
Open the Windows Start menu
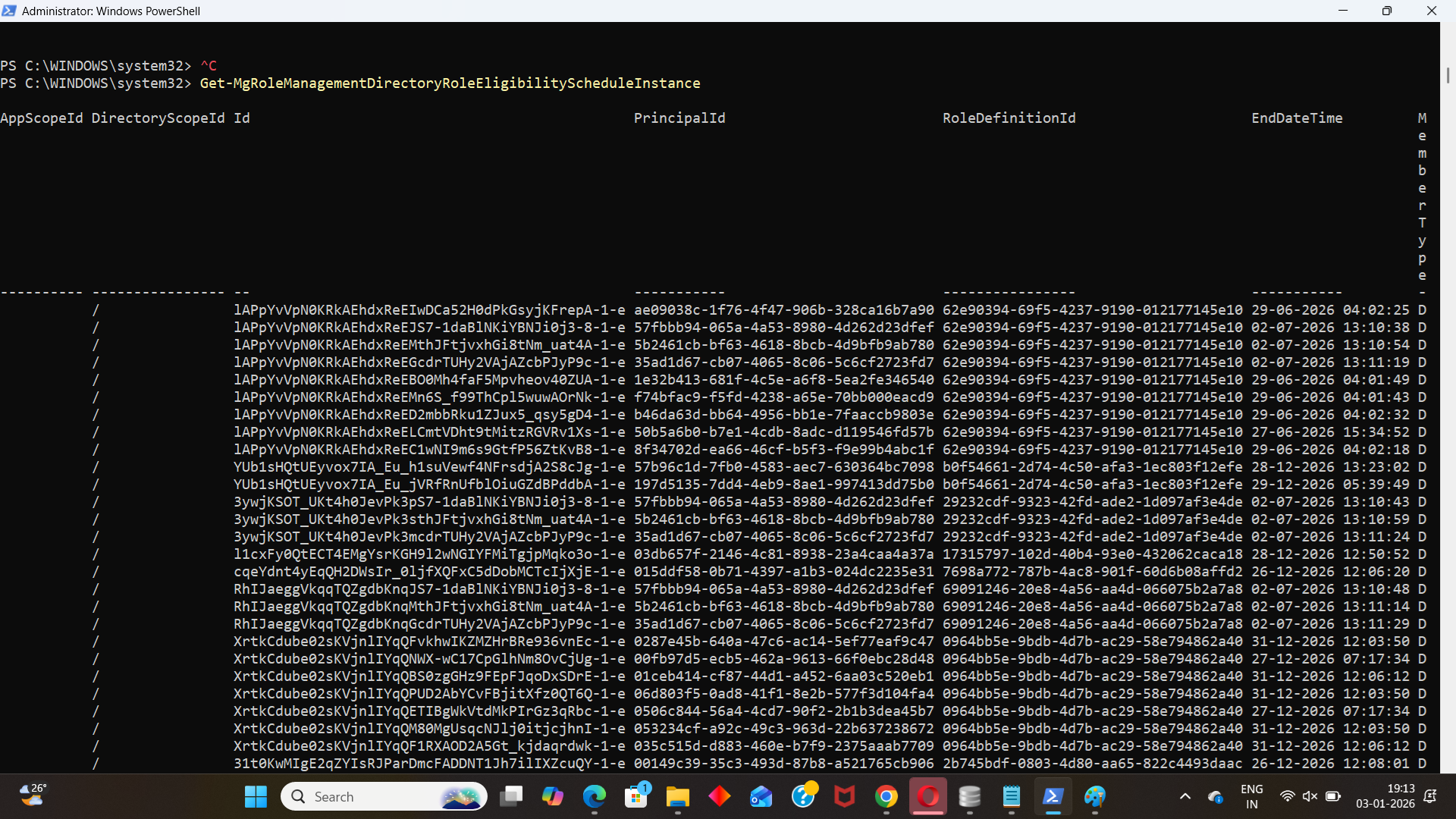pyautogui.click(x=256, y=796)
